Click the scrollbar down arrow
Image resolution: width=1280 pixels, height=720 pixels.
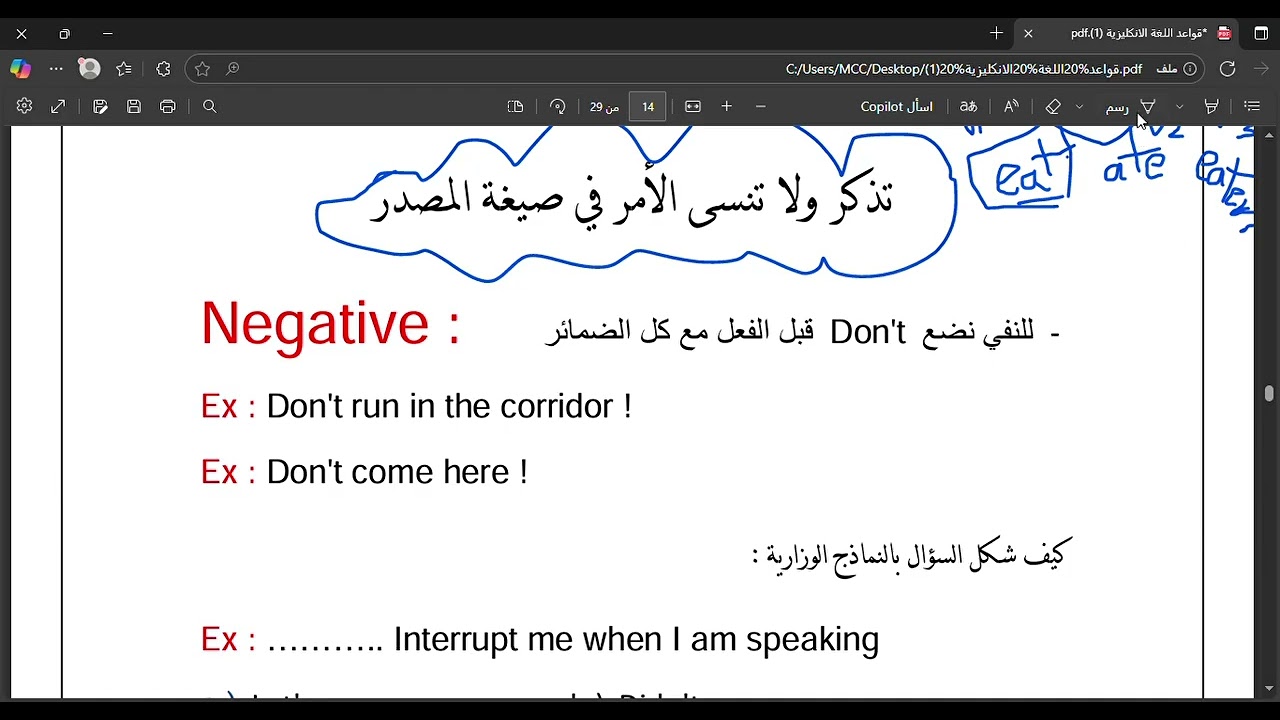click(x=1269, y=689)
